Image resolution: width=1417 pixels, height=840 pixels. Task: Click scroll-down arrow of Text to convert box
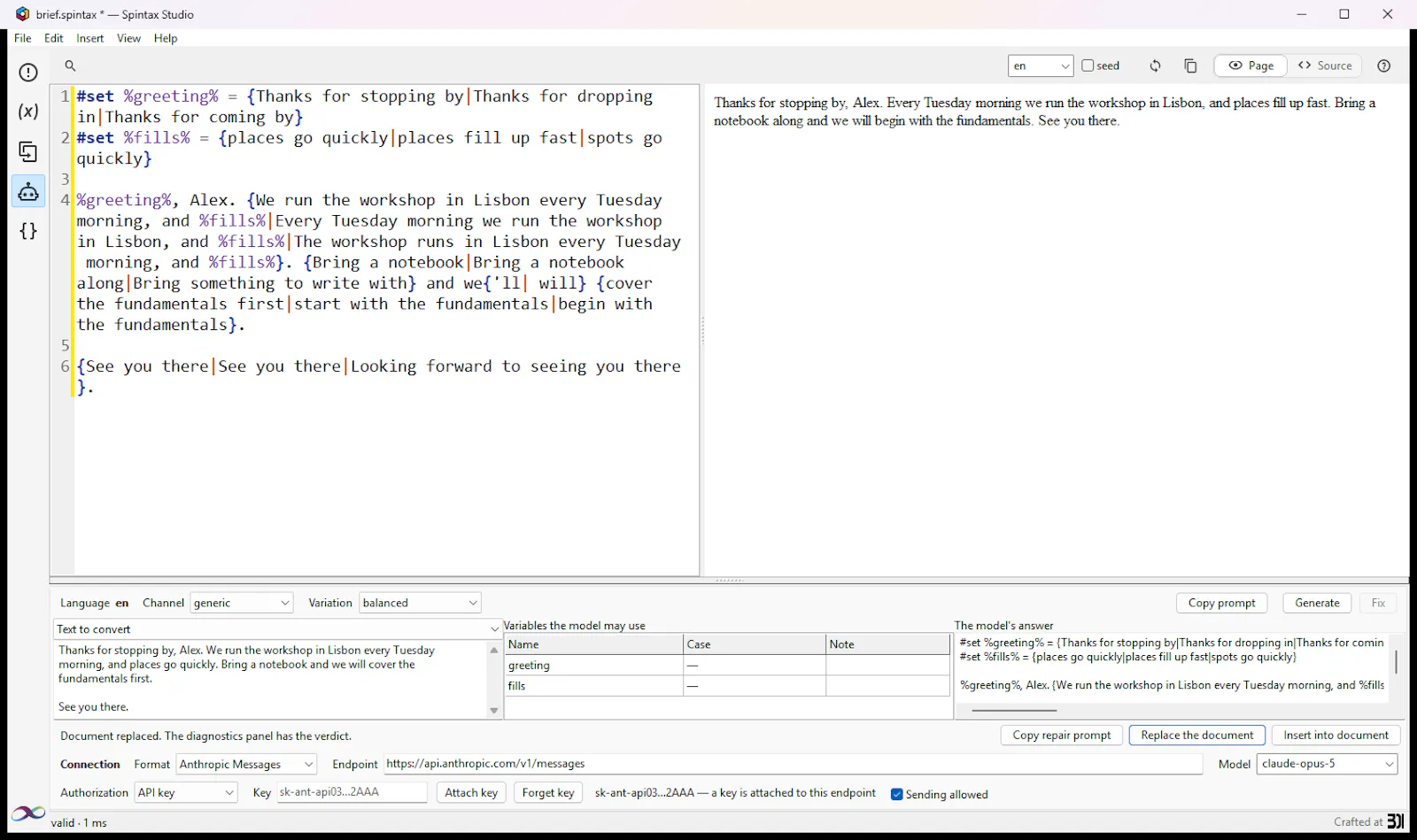494,711
